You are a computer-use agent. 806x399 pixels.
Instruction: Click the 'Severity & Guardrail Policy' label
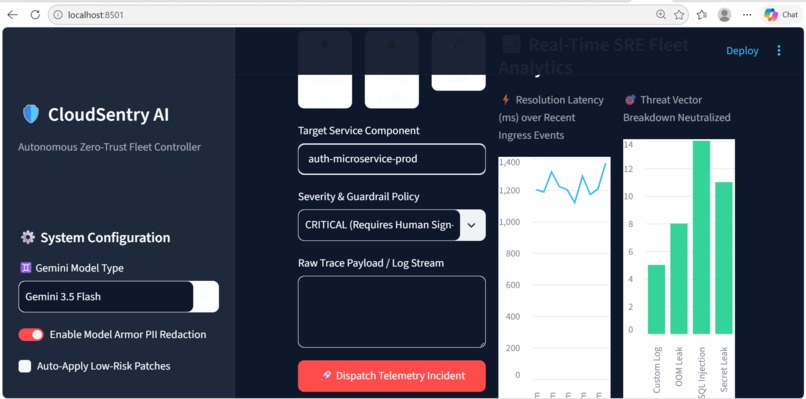[359, 196]
